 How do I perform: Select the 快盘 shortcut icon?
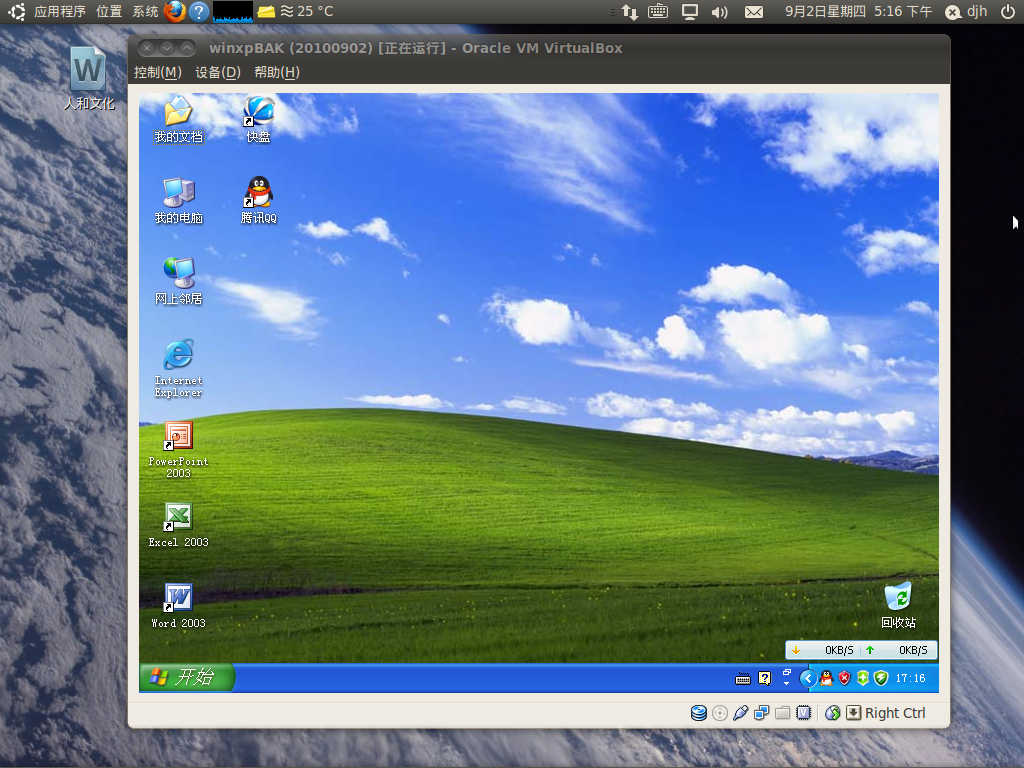point(259,119)
